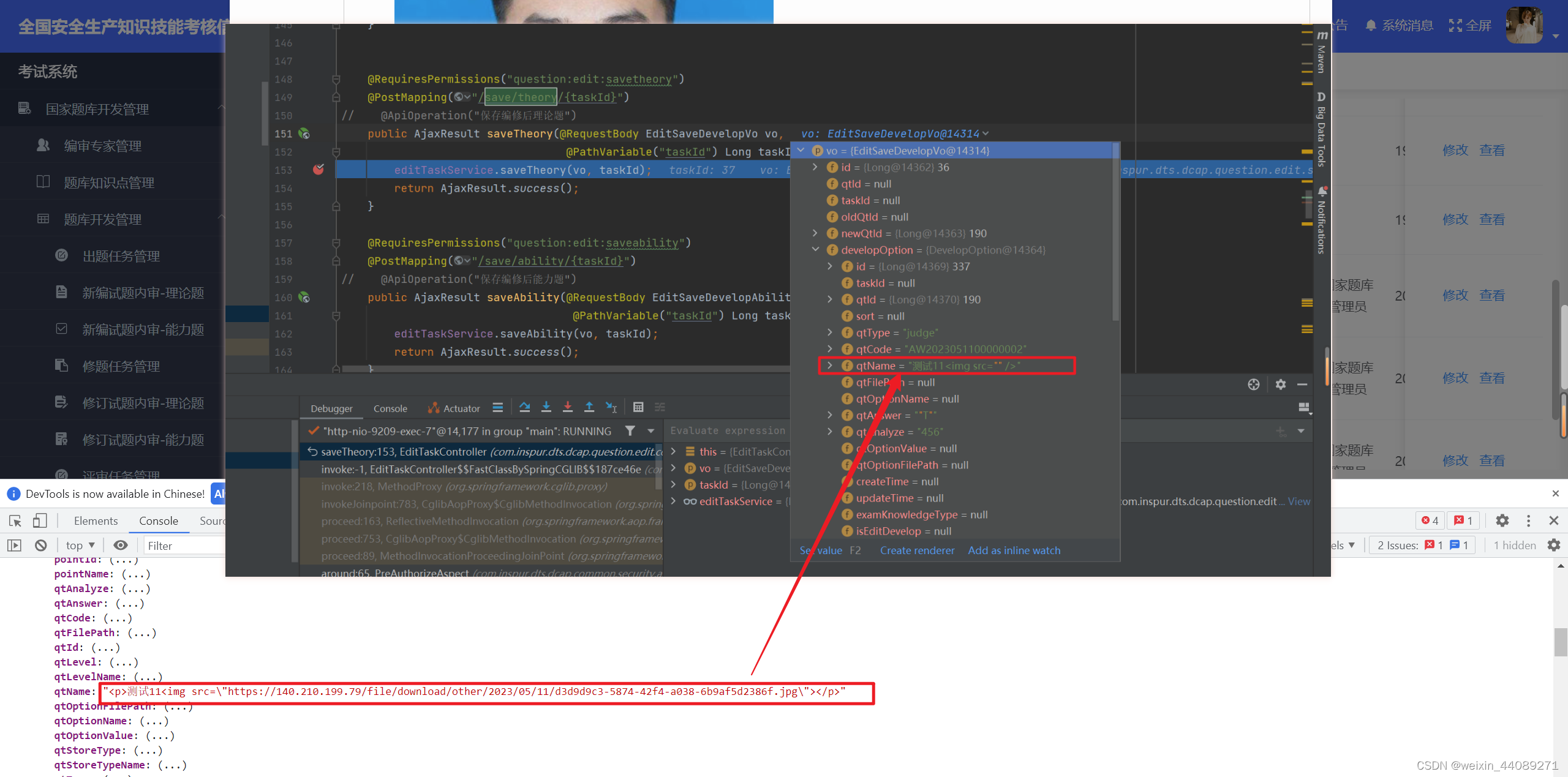The width and height of the screenshot is (1568, 777).
Task: Toggle the DevTools device toolbar icon
Action: [x=40, y=521]
